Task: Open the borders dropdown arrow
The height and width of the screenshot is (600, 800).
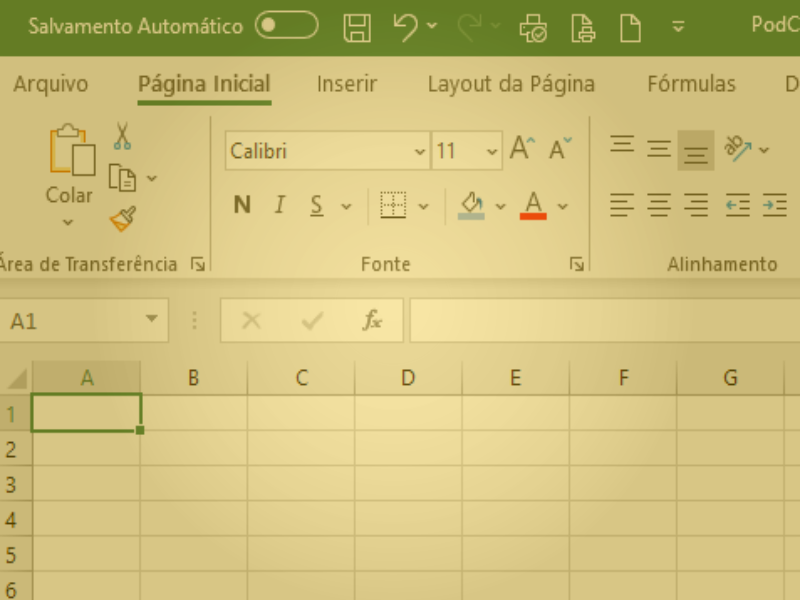Action: pos(423,207)
